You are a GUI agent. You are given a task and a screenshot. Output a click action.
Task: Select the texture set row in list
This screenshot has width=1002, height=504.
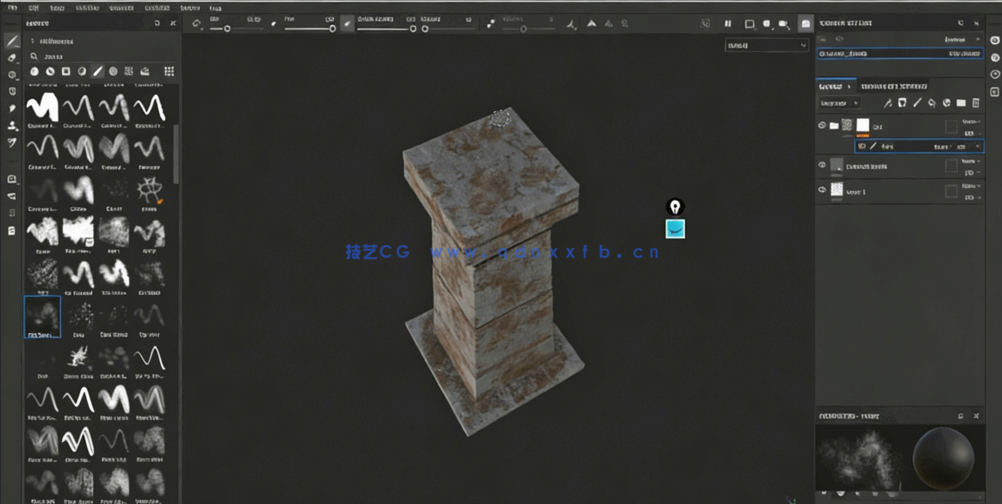tap(900, 54)
